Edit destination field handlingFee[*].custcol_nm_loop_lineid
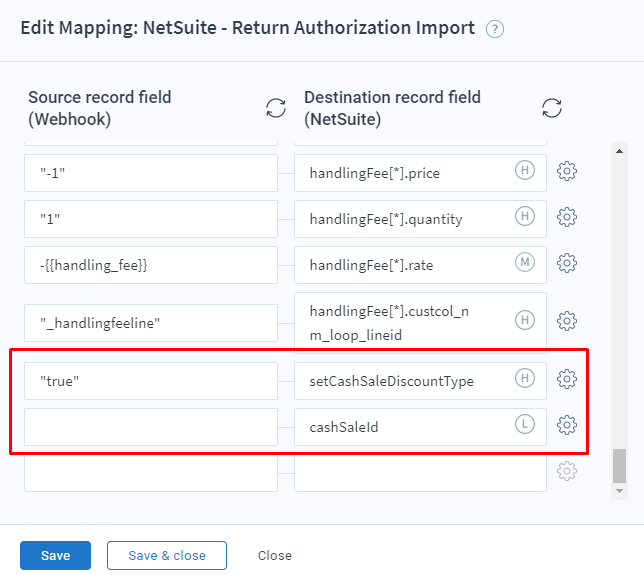 (420, 323)
